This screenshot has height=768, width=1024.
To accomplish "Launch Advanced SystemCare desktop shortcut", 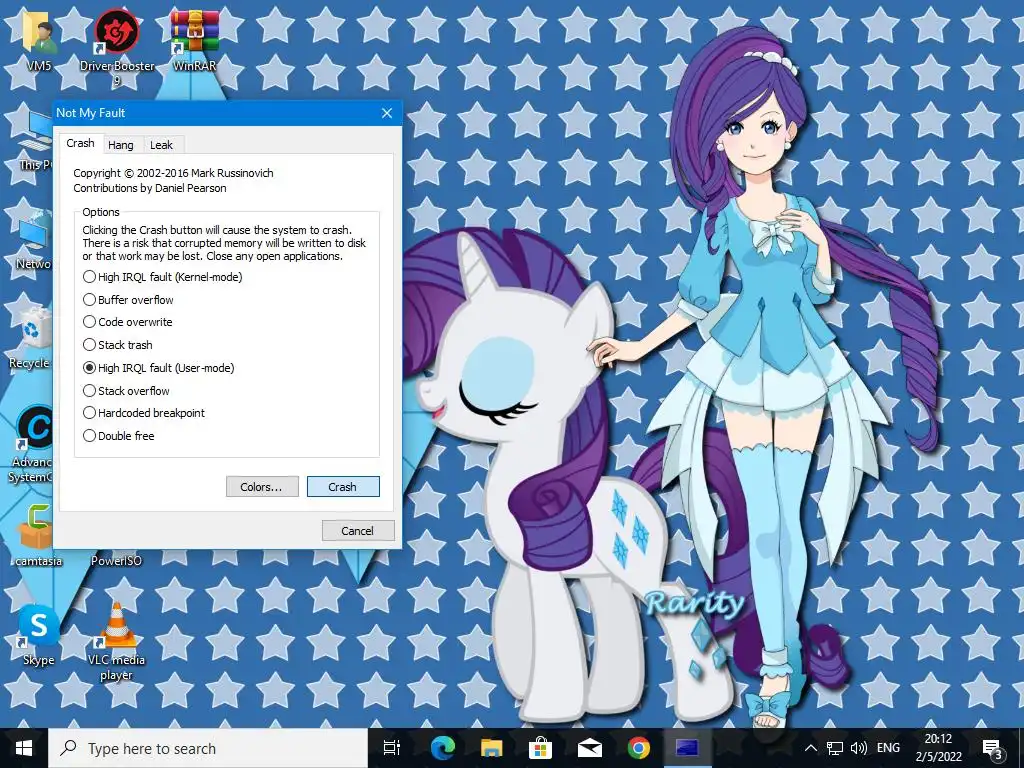I will coord(31,444).
